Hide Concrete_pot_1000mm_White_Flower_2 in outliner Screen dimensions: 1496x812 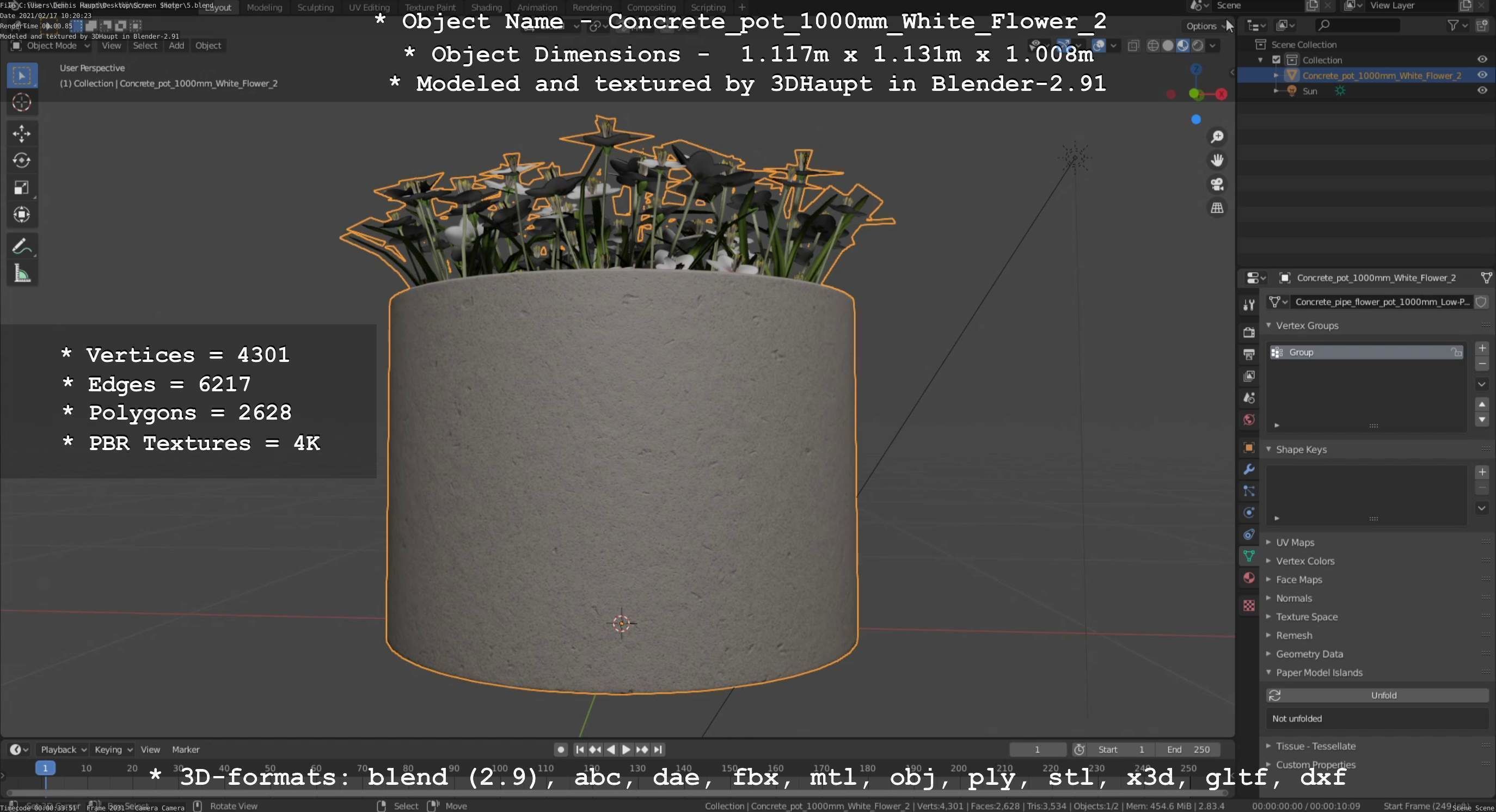[1482, 75]
